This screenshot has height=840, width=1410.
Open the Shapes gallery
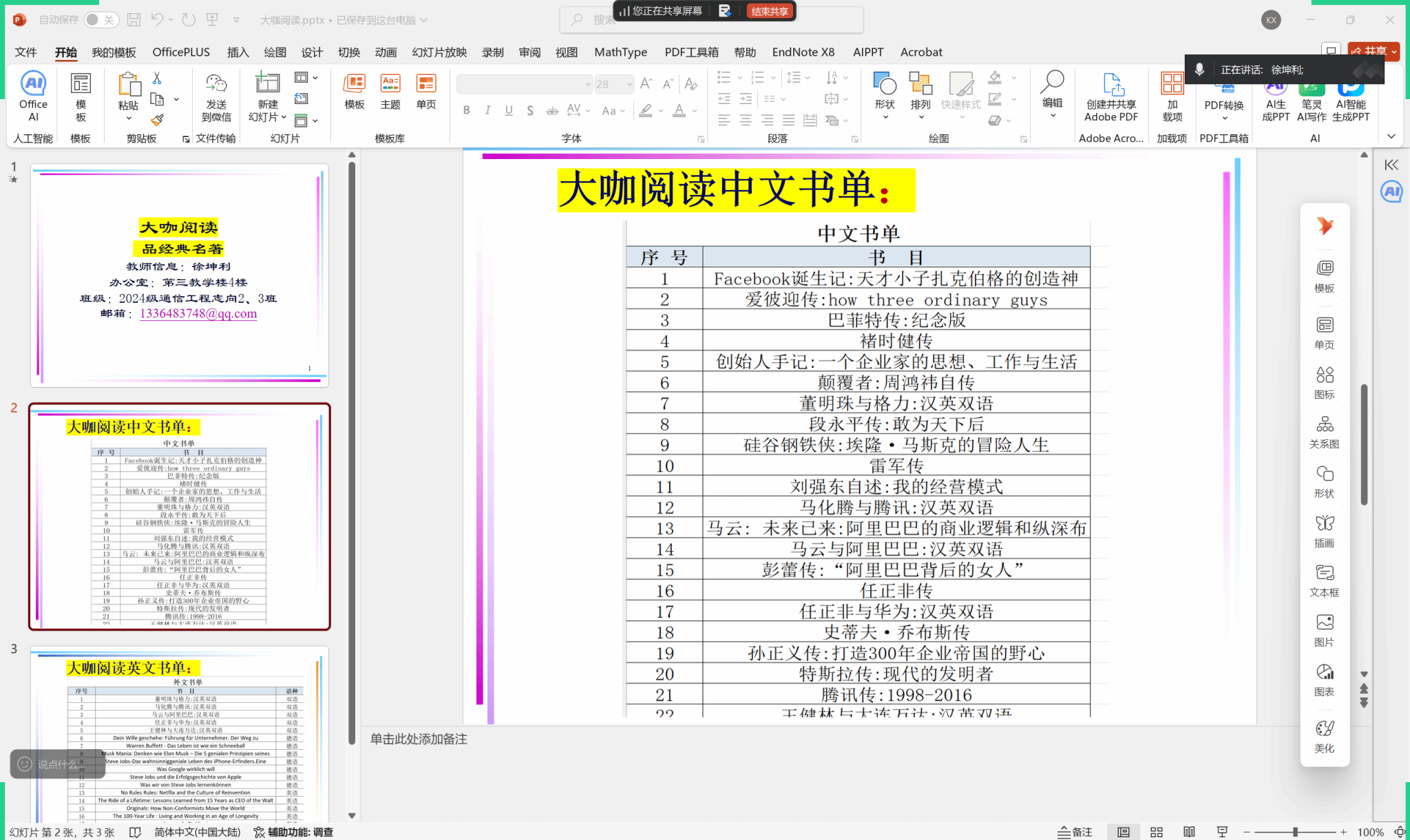885,94
